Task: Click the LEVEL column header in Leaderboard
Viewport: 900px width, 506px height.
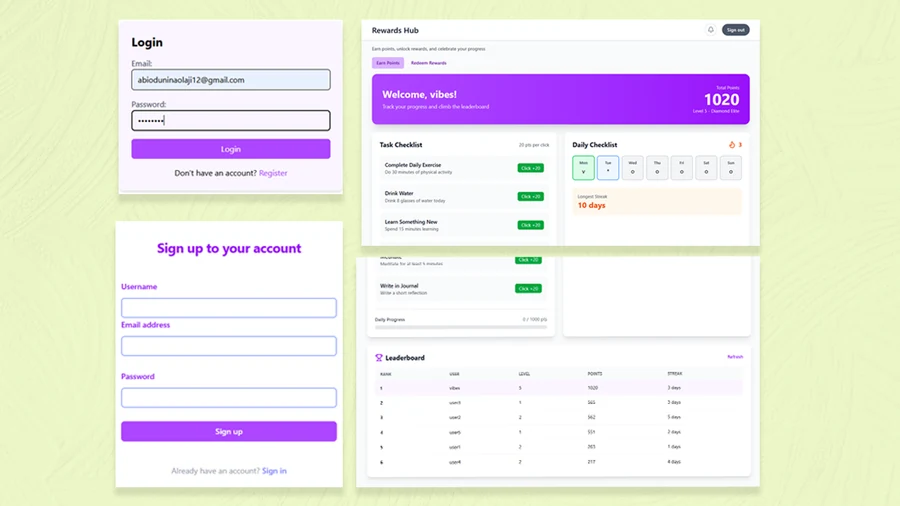Action: [x=524, y=374]
